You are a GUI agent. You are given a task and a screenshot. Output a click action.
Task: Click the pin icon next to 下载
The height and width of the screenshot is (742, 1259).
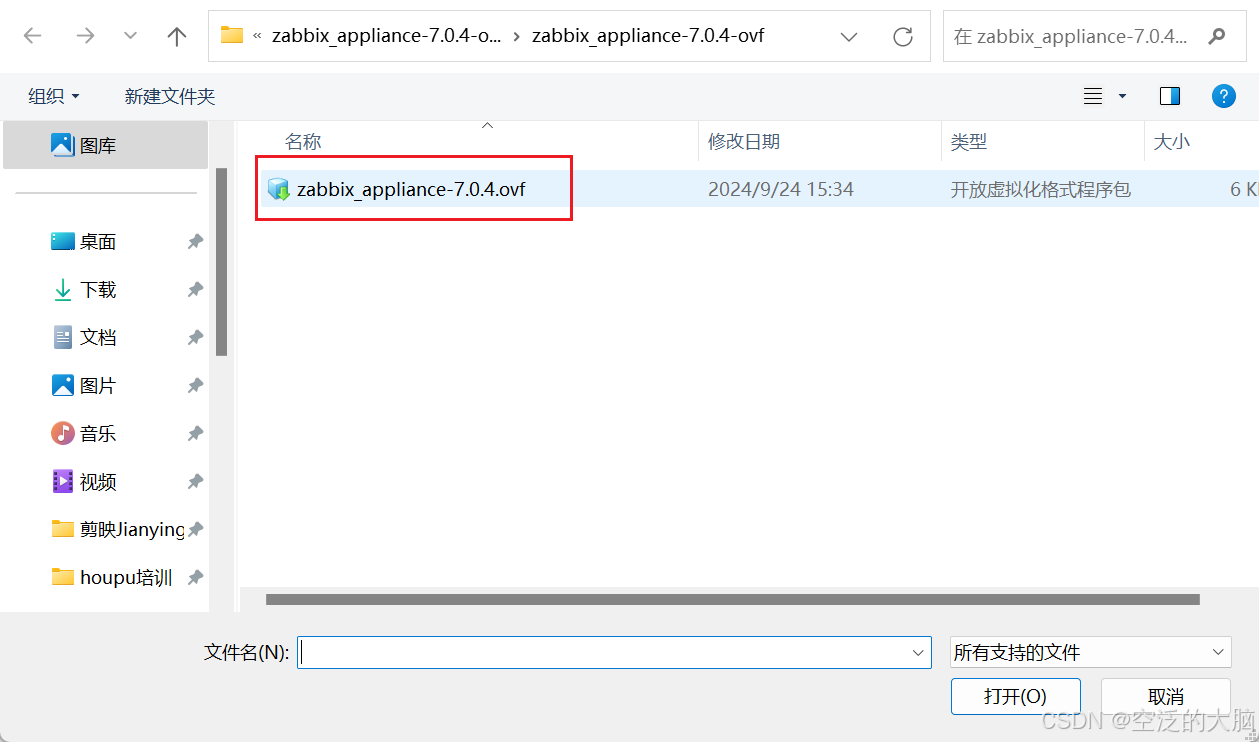tap(195, 289)
